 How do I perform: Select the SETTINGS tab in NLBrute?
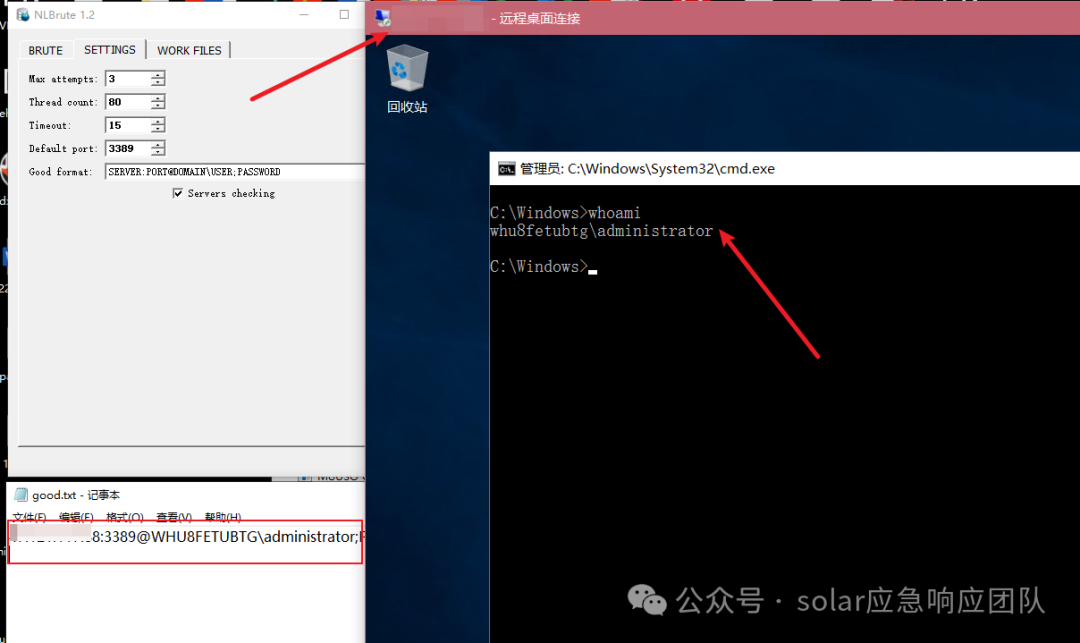coord(110,50)
